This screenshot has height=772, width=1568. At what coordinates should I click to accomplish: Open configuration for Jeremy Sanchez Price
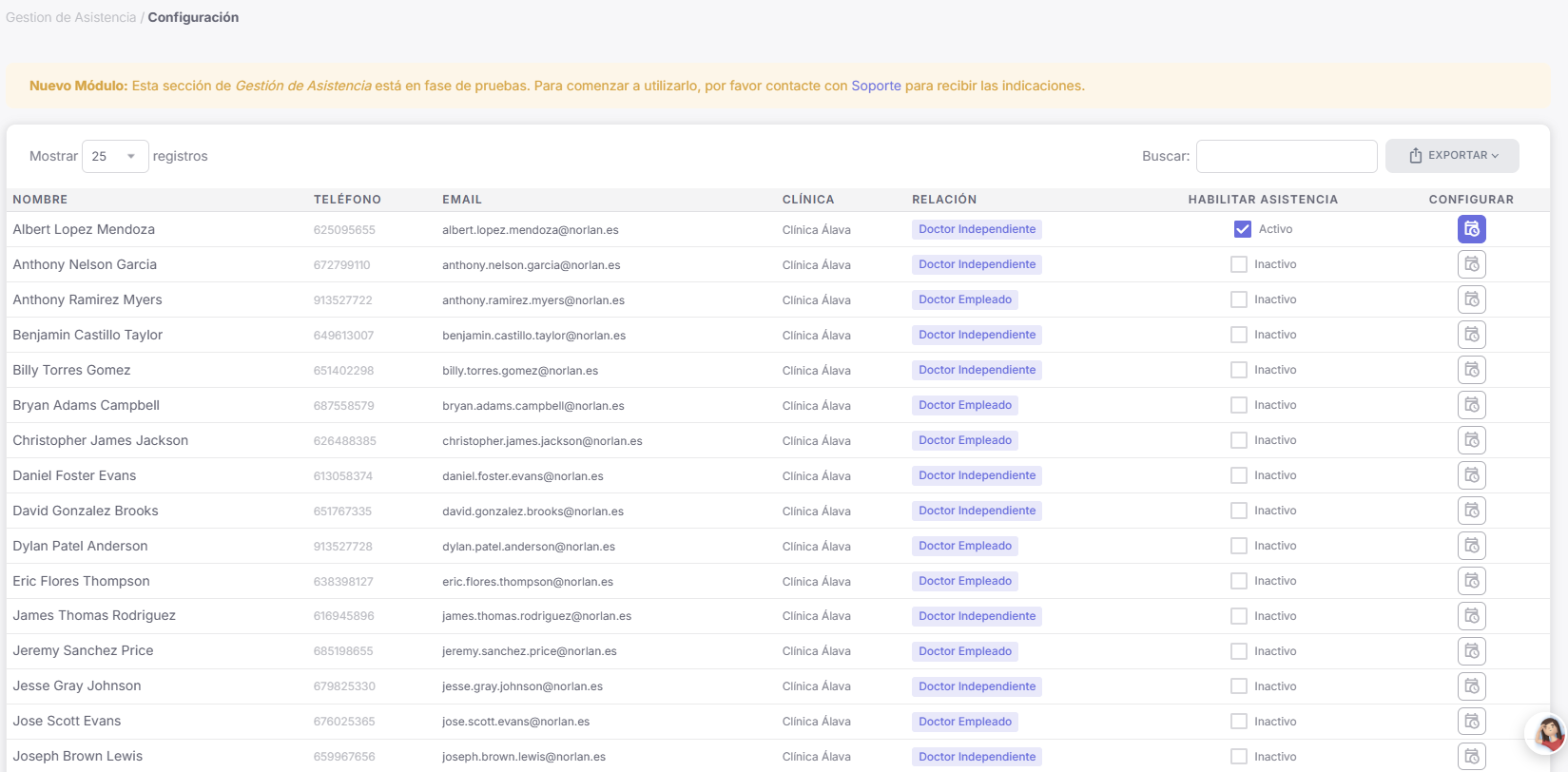tap(1471, 651)
